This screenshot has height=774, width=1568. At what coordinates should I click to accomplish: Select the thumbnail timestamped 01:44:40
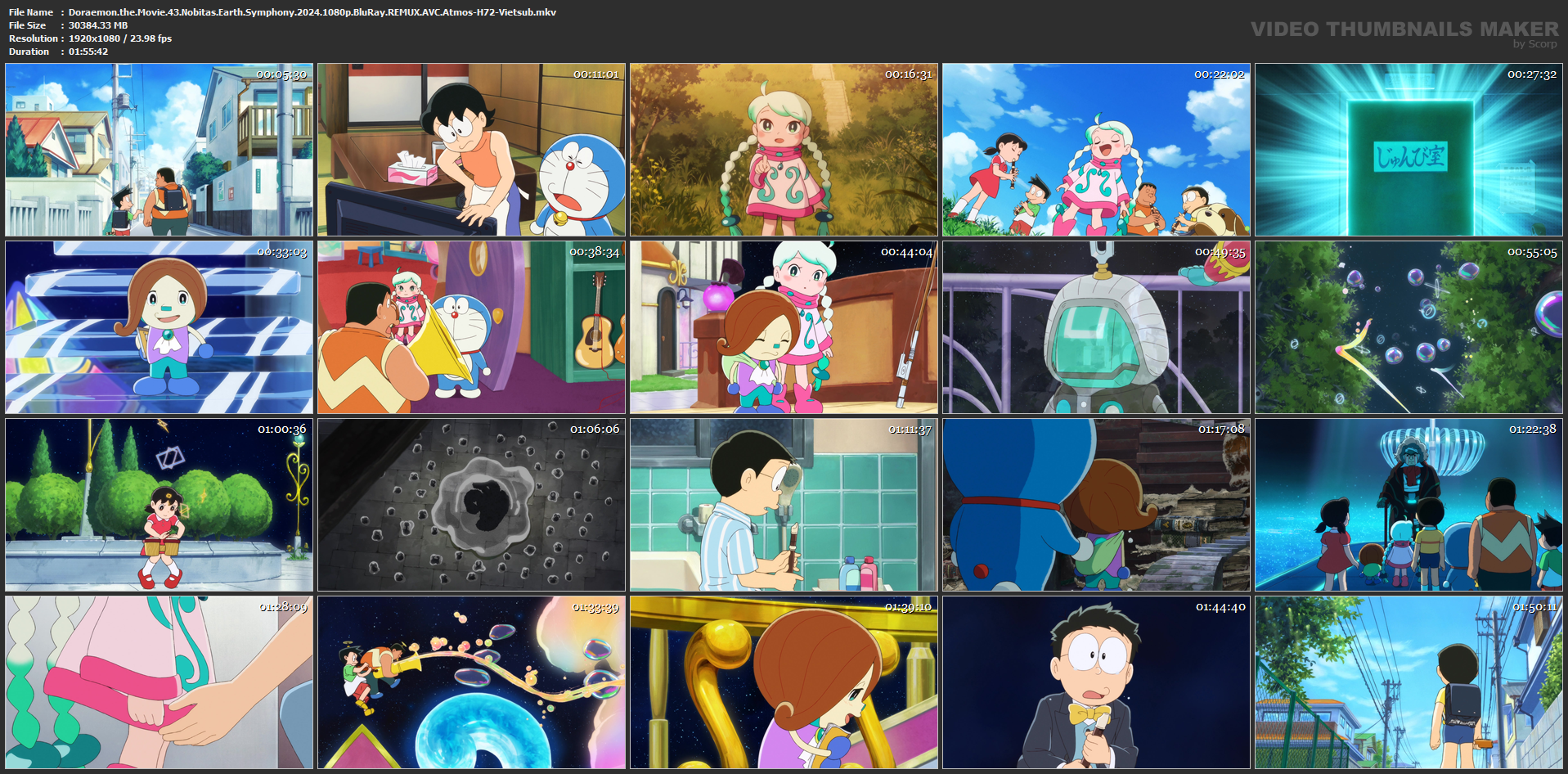coord(1097,682)
